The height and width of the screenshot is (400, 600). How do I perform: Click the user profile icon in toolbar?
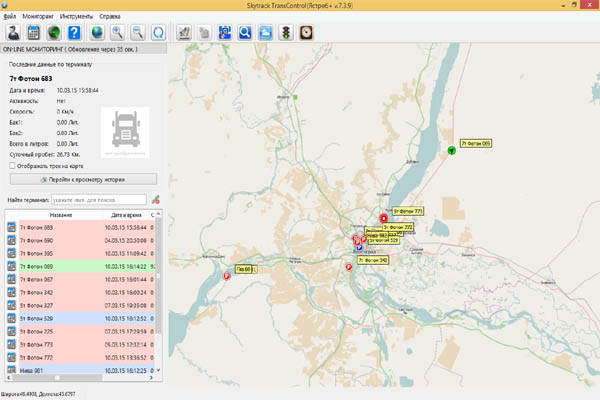[x=11, y=32]
